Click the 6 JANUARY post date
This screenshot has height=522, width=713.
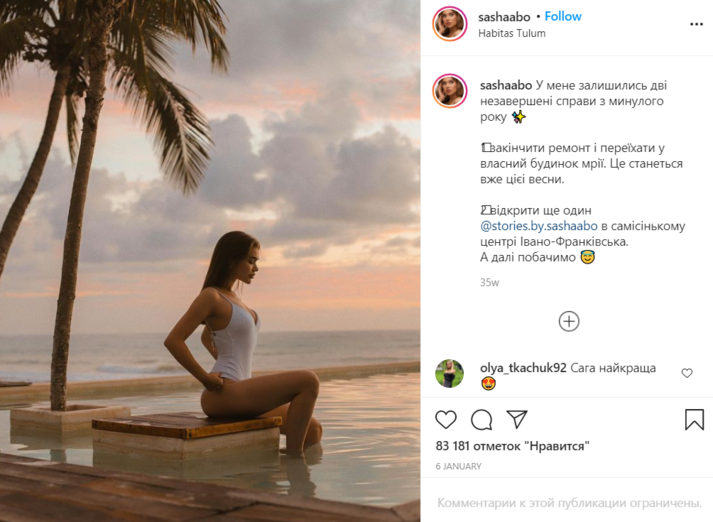458,466
